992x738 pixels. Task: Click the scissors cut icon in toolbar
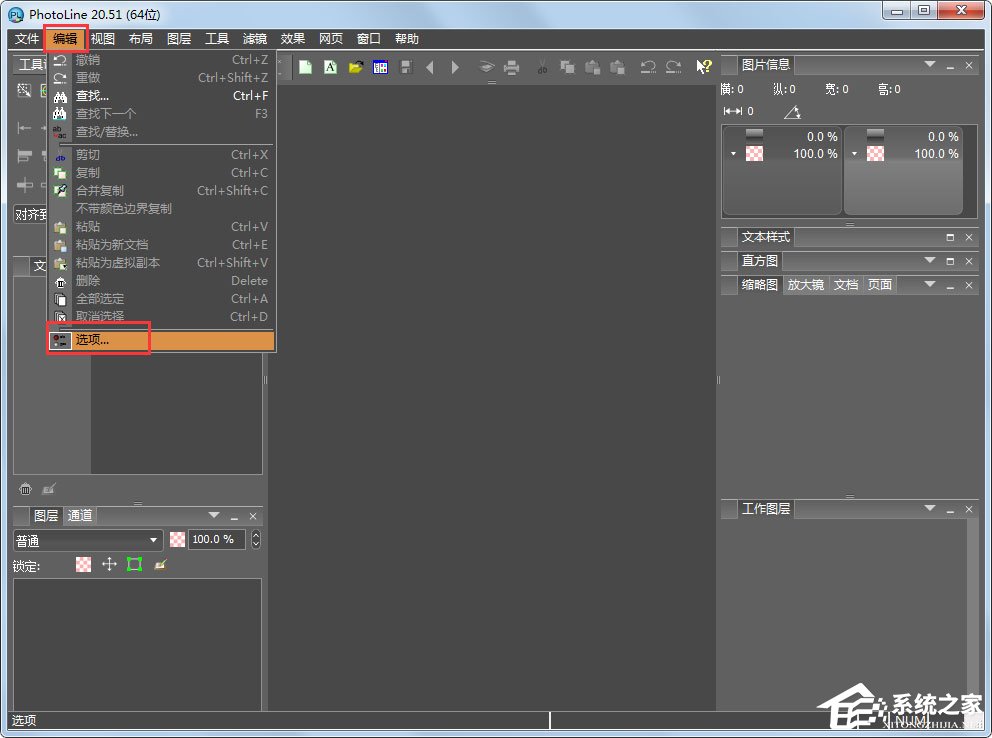pyautogui.click(x=542, y=67)
